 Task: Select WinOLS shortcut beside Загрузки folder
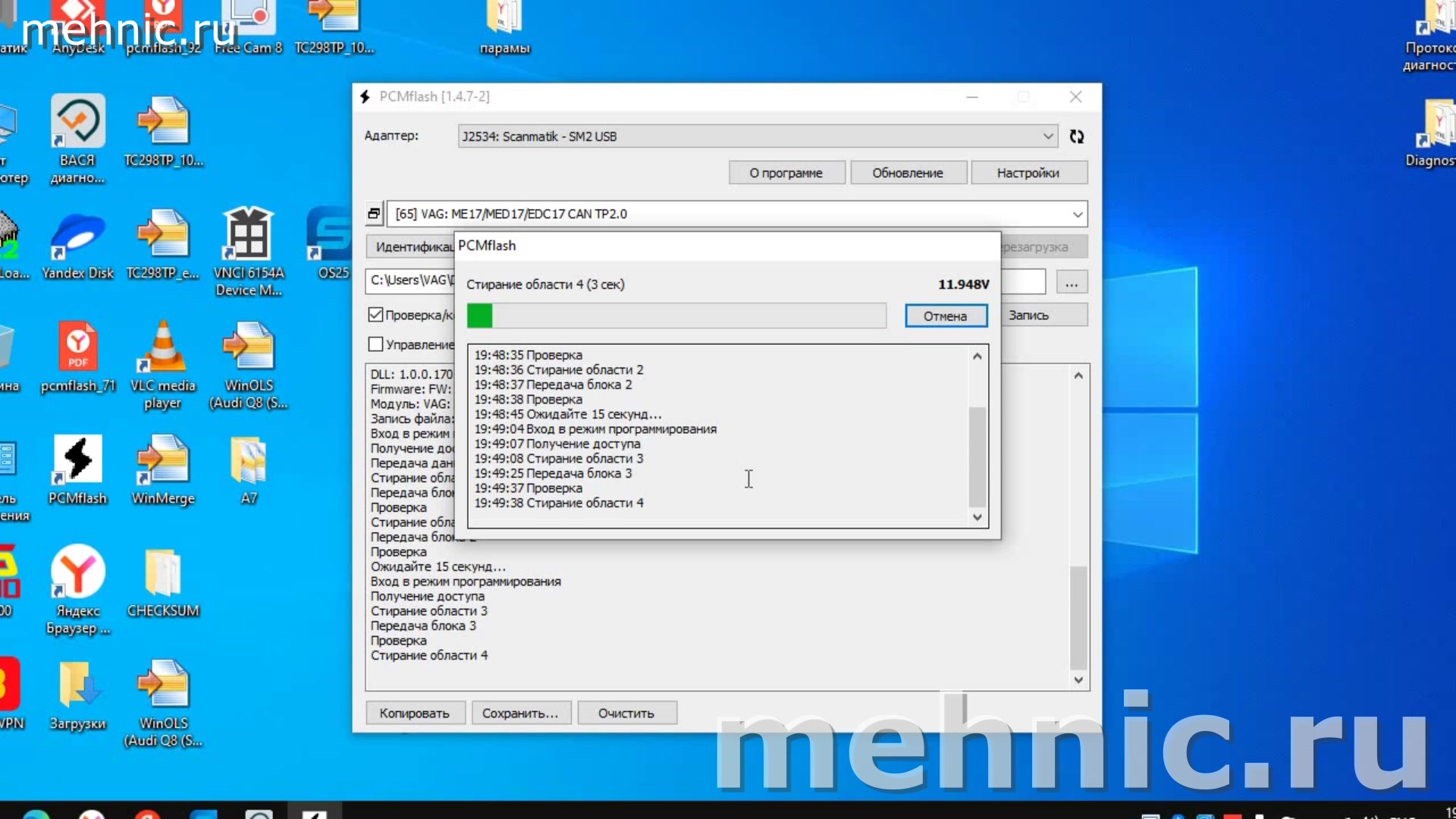163,703
